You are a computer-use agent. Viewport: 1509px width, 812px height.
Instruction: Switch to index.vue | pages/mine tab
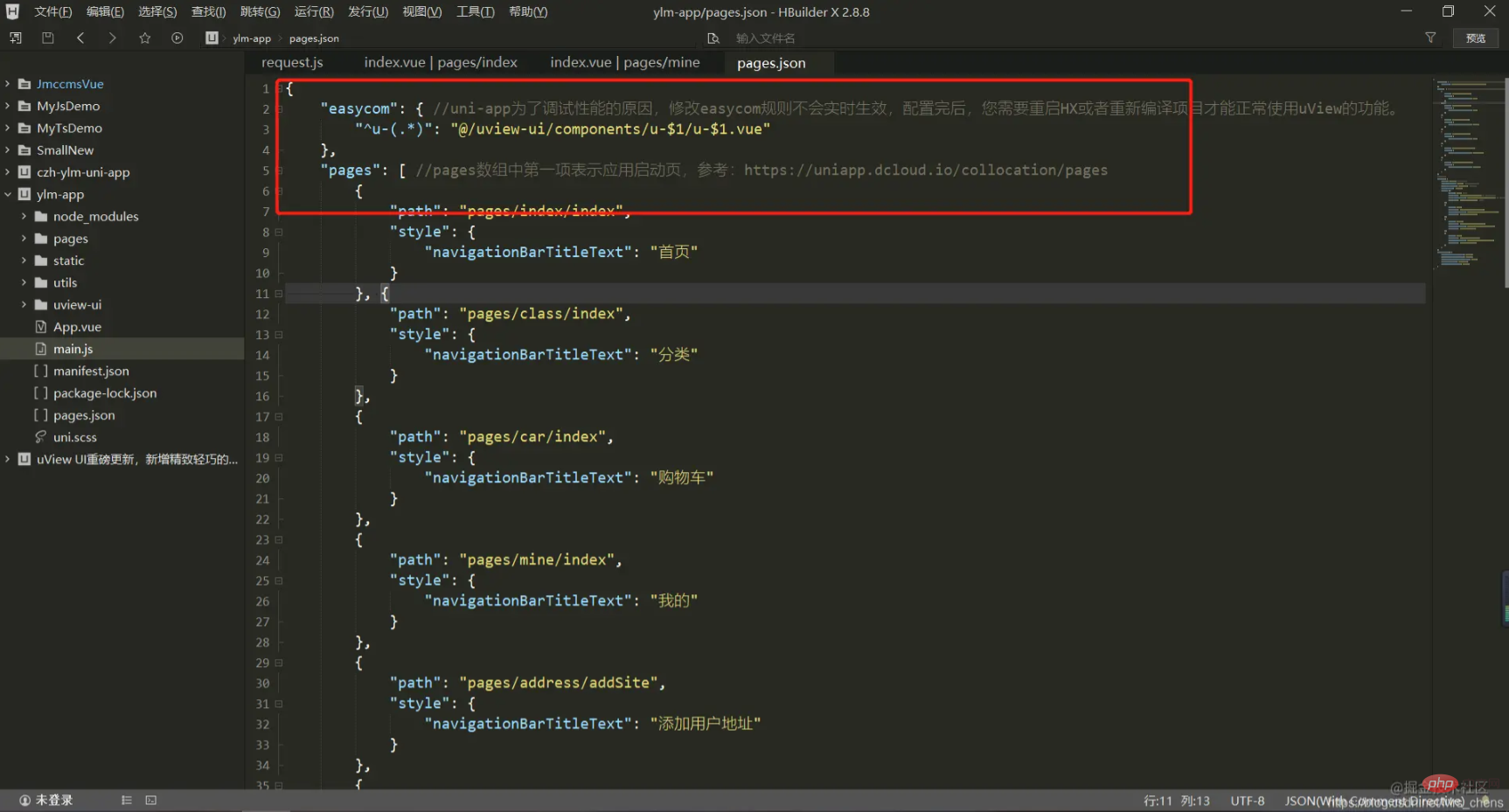pyautogui.click(x=625, y=62)
